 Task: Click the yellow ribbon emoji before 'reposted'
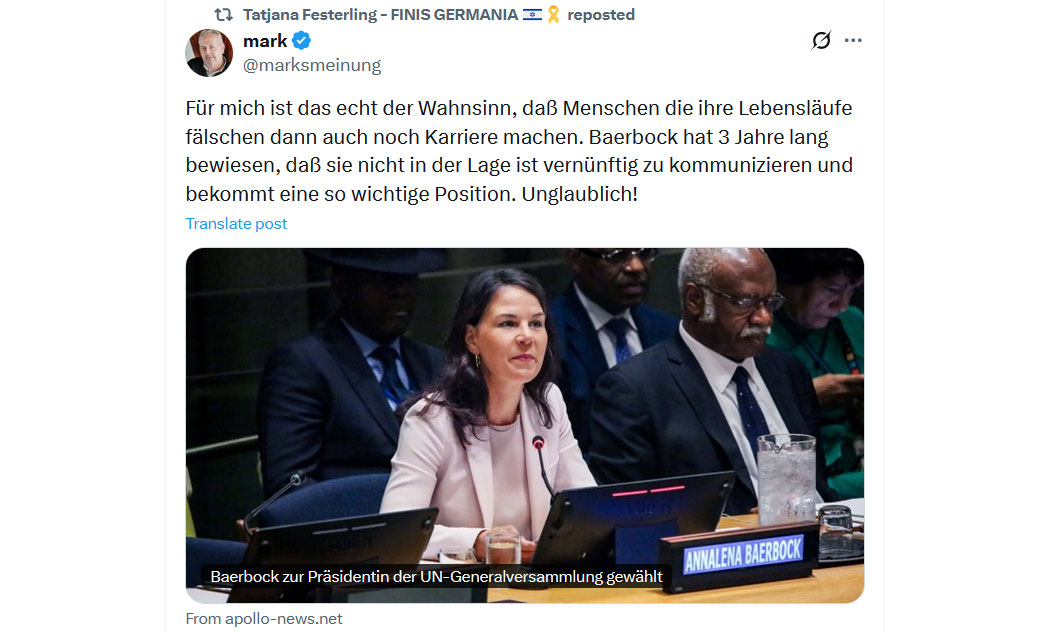pos(553,15)
